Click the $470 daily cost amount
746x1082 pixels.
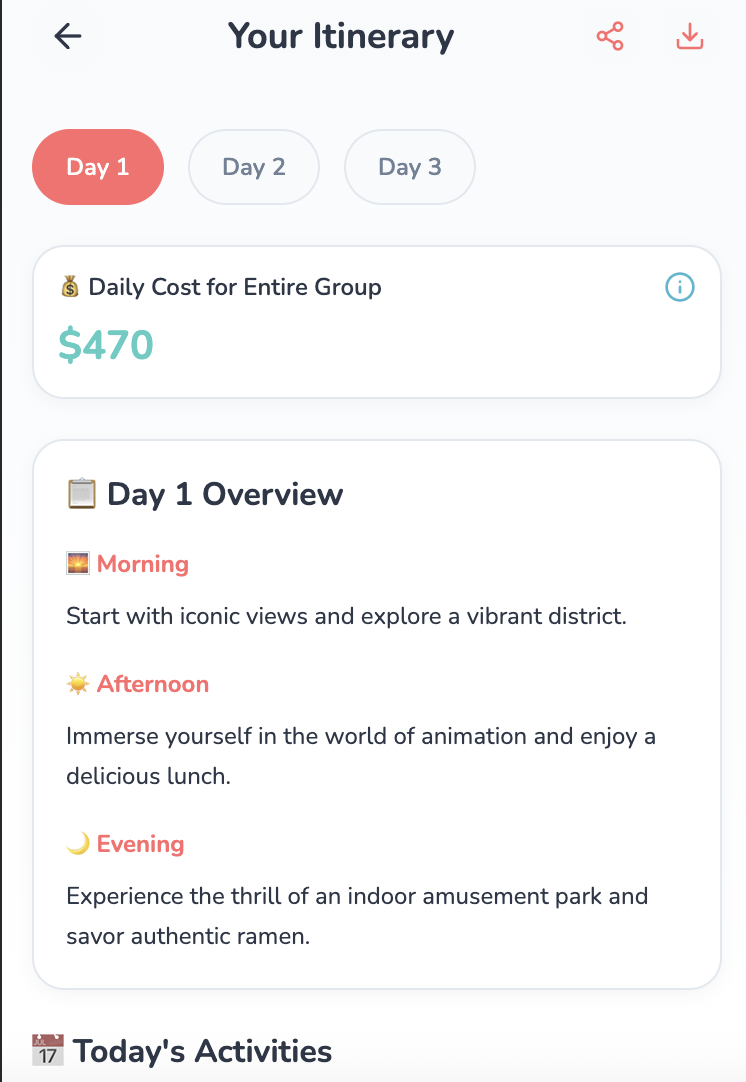coord(106,345)
